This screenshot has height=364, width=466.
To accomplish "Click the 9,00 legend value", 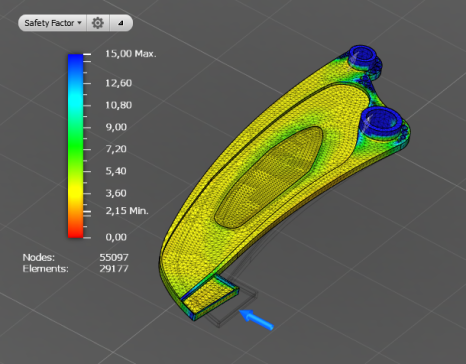I will point(116,127).
